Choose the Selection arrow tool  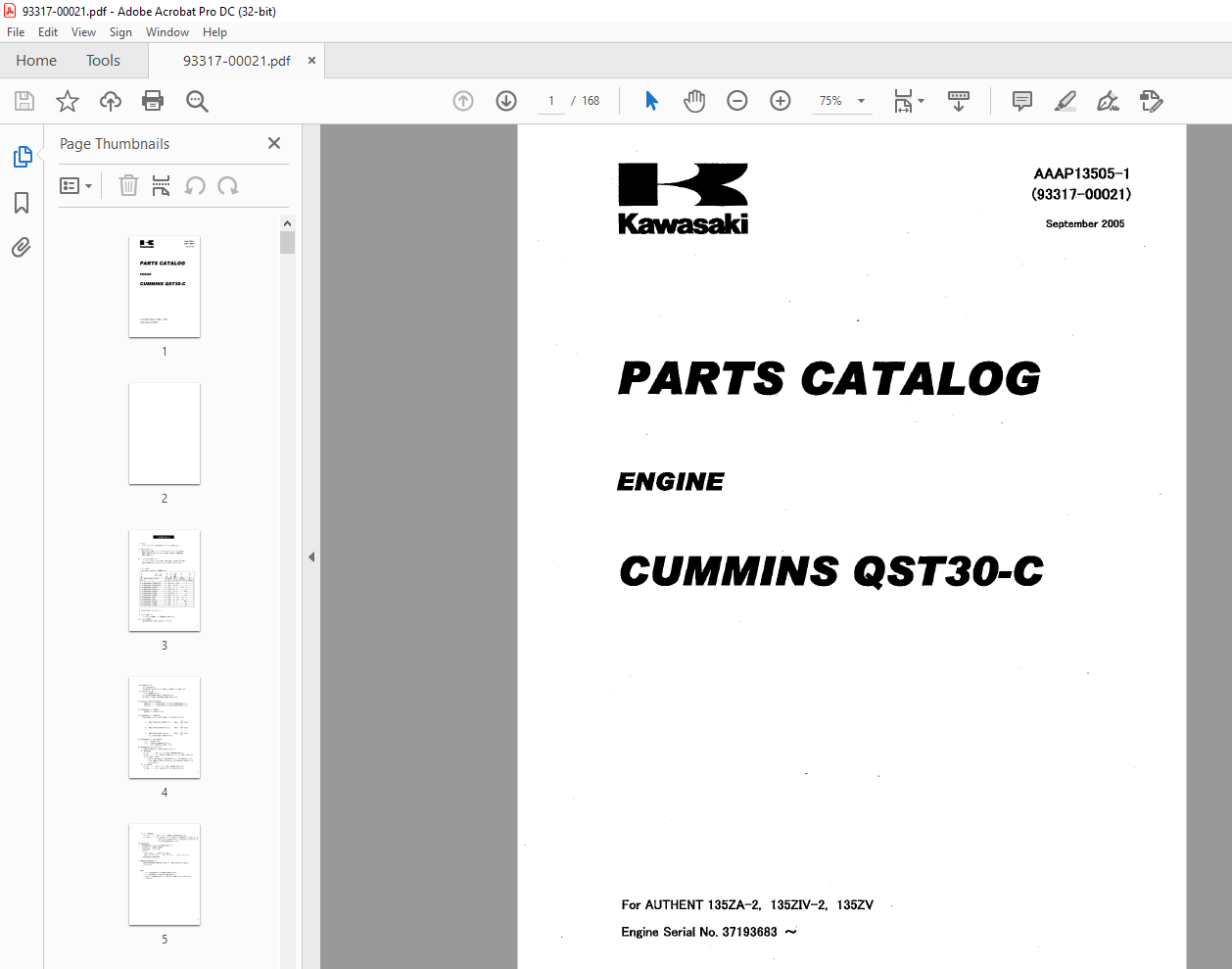(651, 101)
